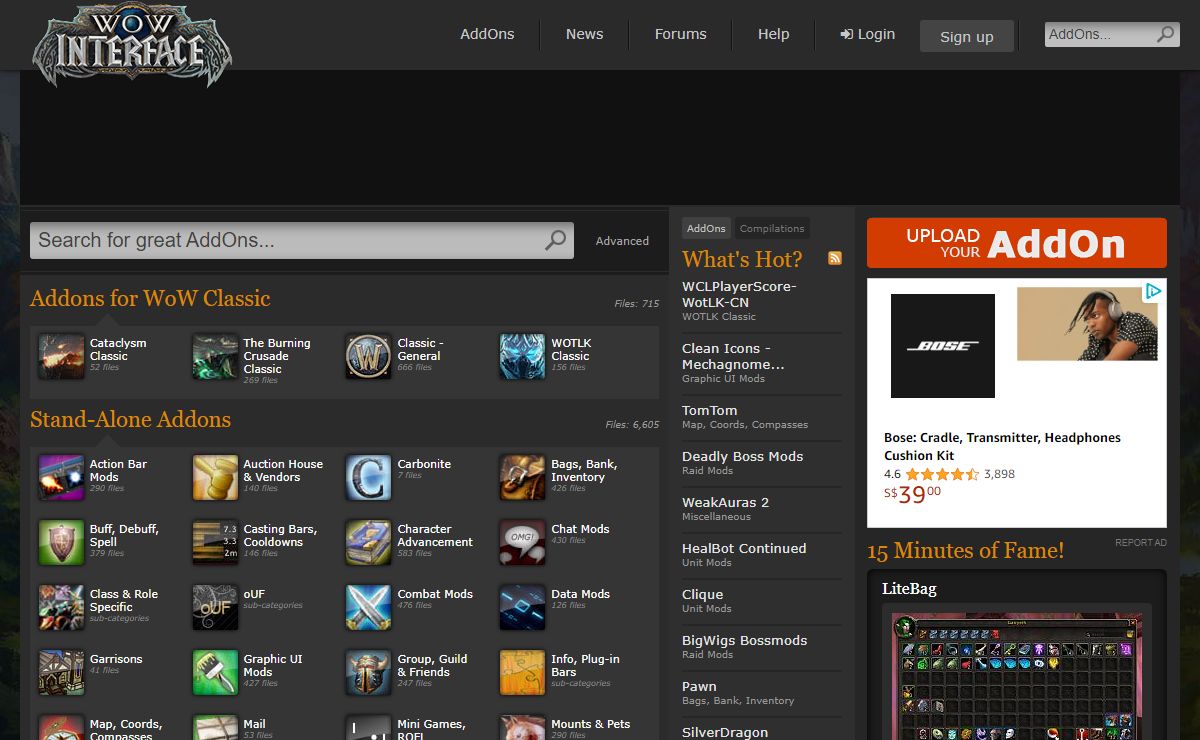The image size is (1200, 740).
Task: Open the WOTLK Classic category icon
Action: (523, 356)
